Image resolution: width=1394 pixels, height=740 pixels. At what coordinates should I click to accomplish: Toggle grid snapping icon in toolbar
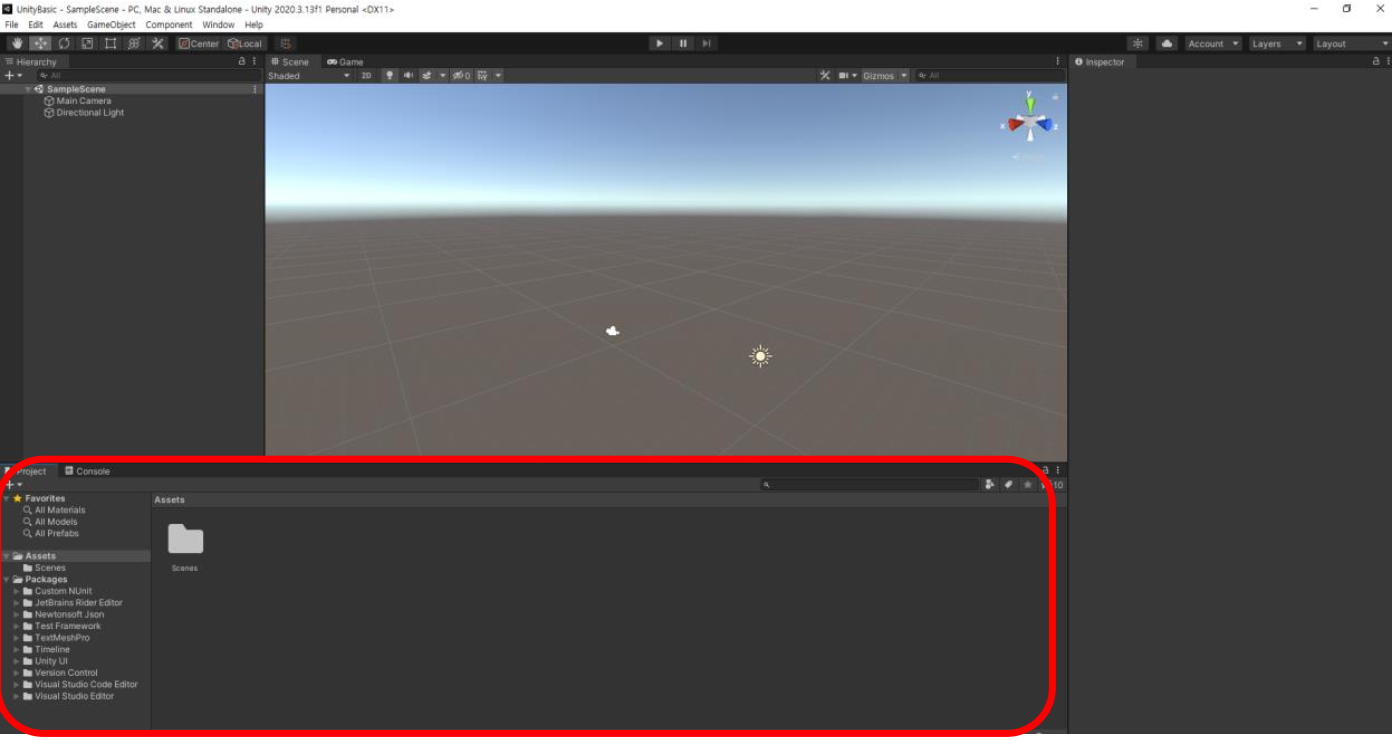pos(286,44)
